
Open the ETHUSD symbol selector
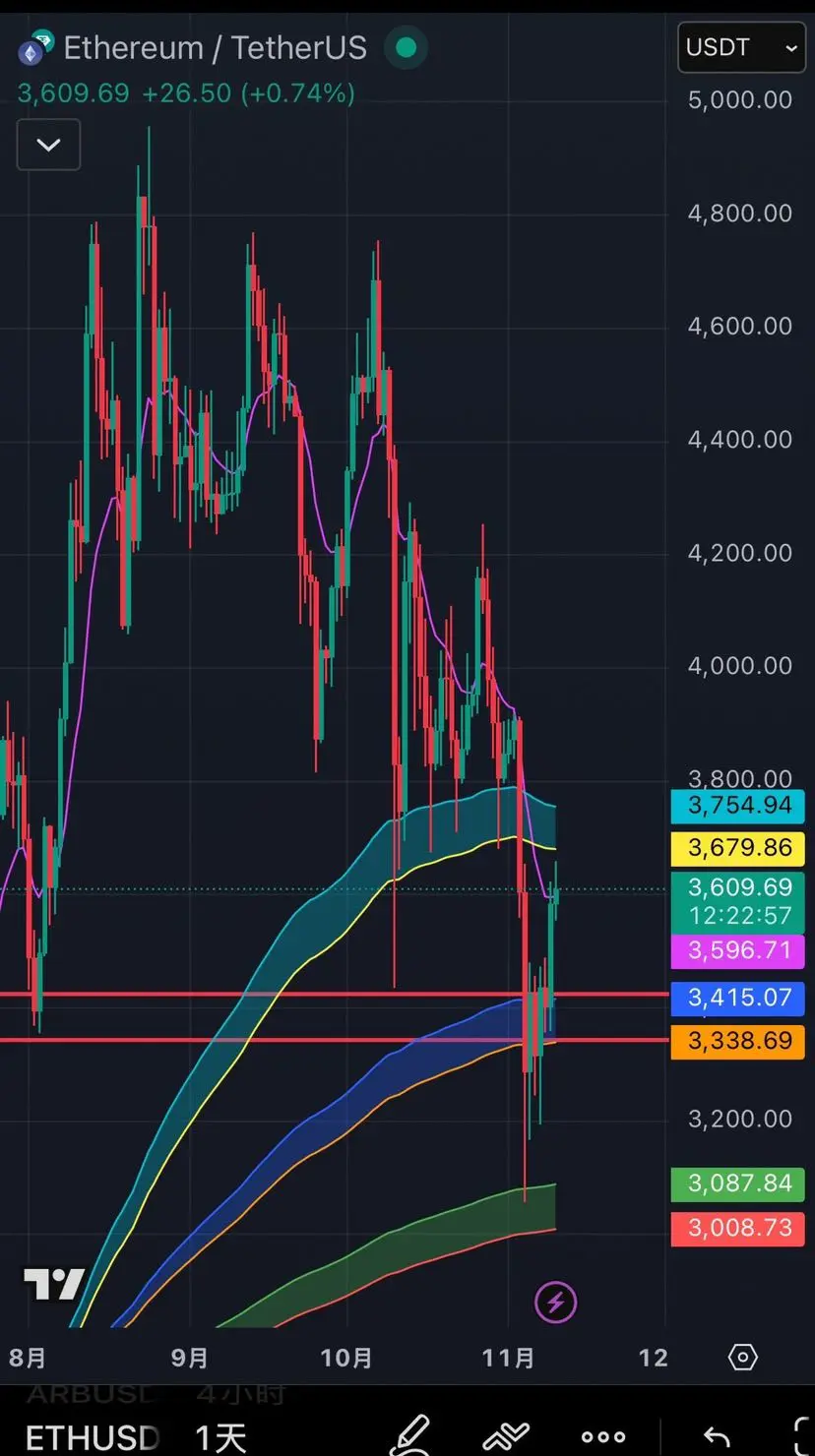93,1437
